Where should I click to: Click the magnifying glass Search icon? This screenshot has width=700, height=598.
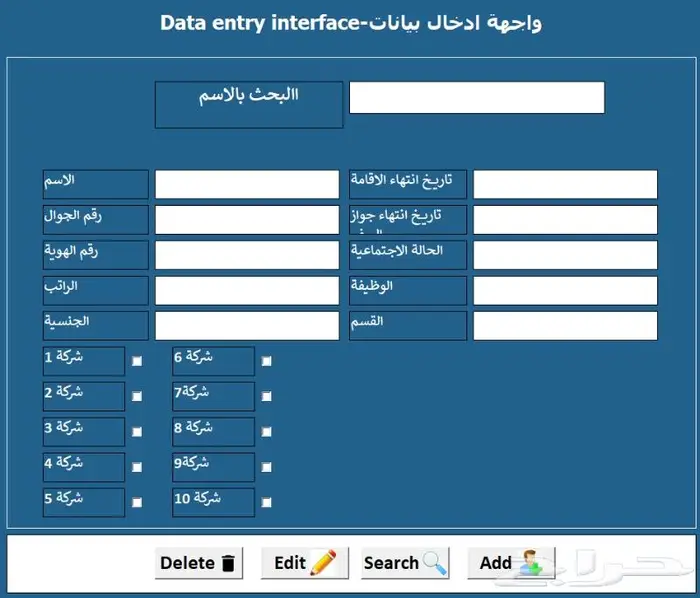click(435, 563)
